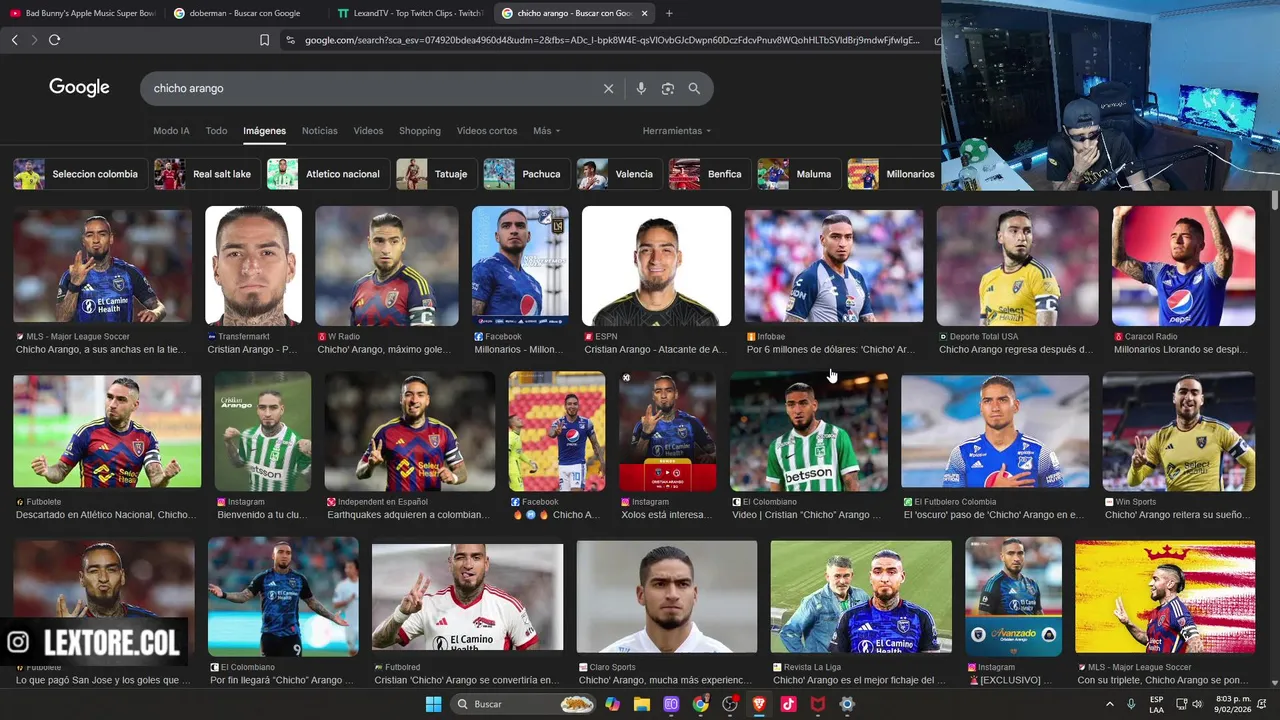The image size is (1280, 720).
Task: Open volume control in system tray
Action: click(x=1197, y=704)
